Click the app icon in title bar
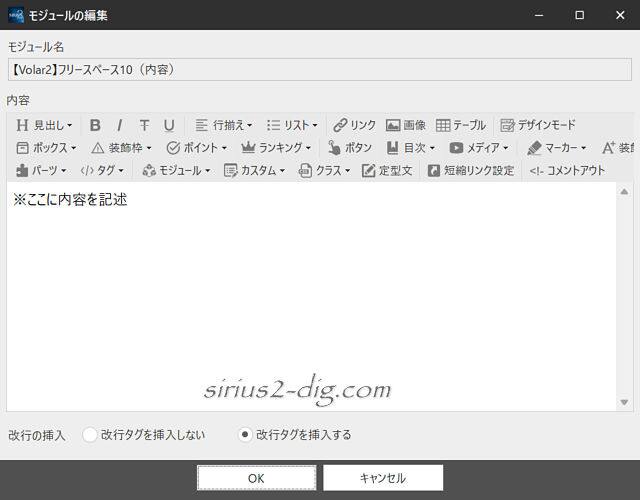This screenshot has width=640, height=500. pyautogui.click(x=16, y=15)
